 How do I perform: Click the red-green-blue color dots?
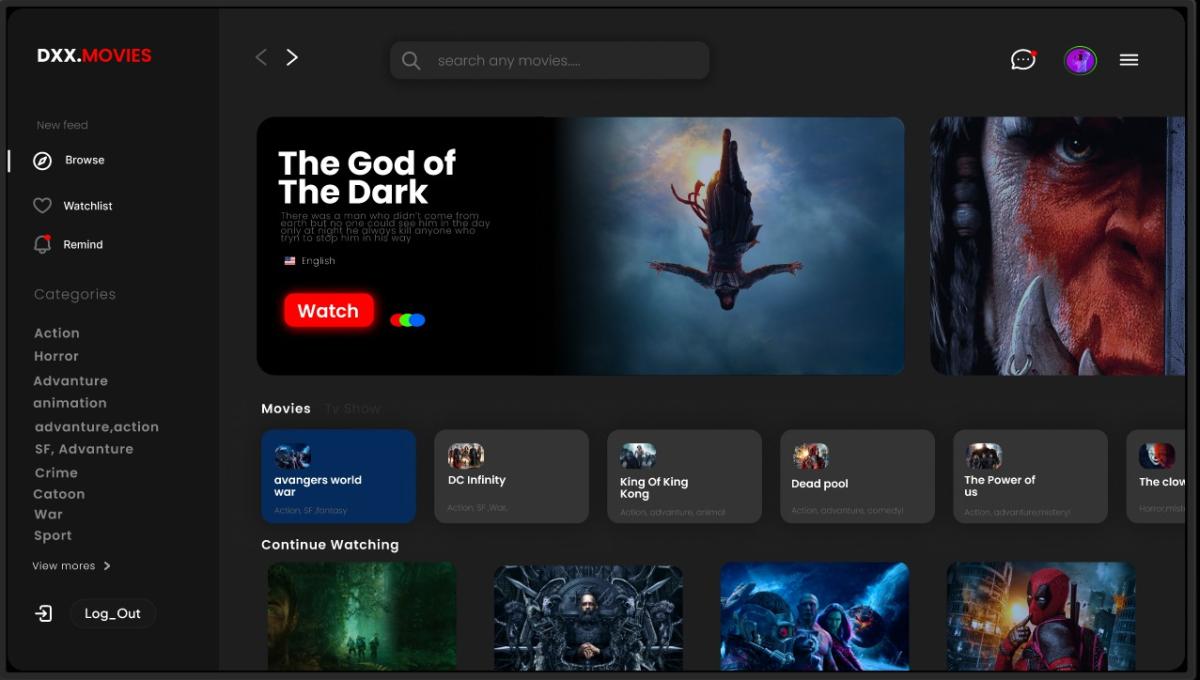tap(408, 320)
